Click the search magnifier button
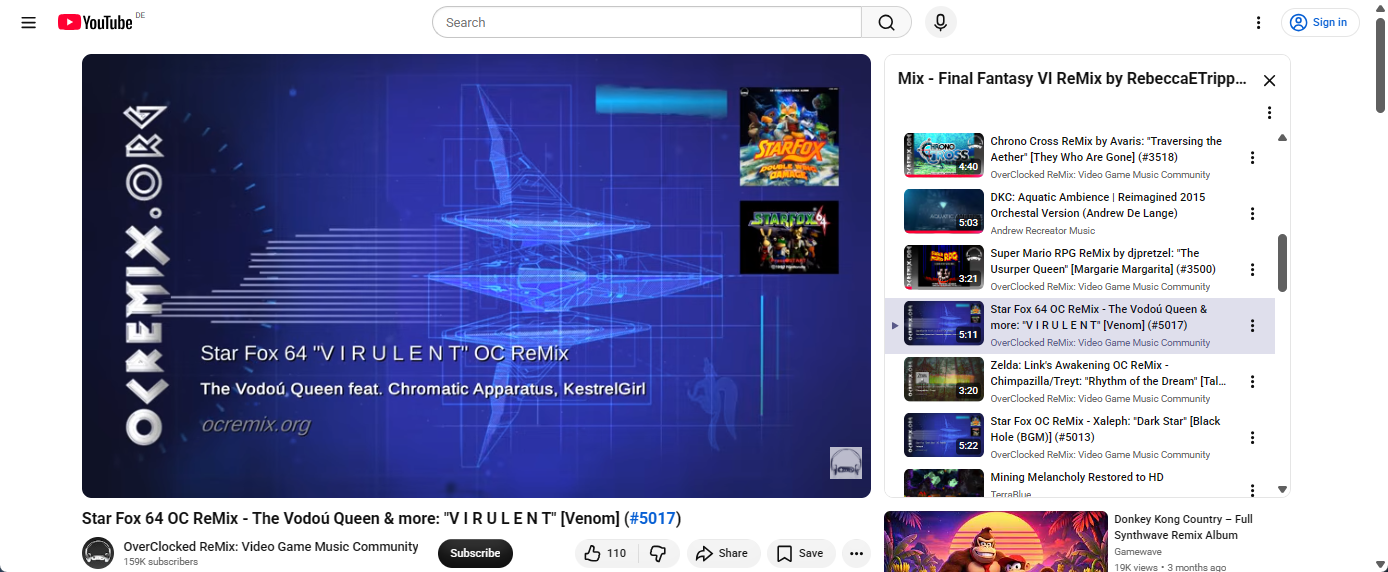This screenshot has height=572, width=1388. pos(886,22)
